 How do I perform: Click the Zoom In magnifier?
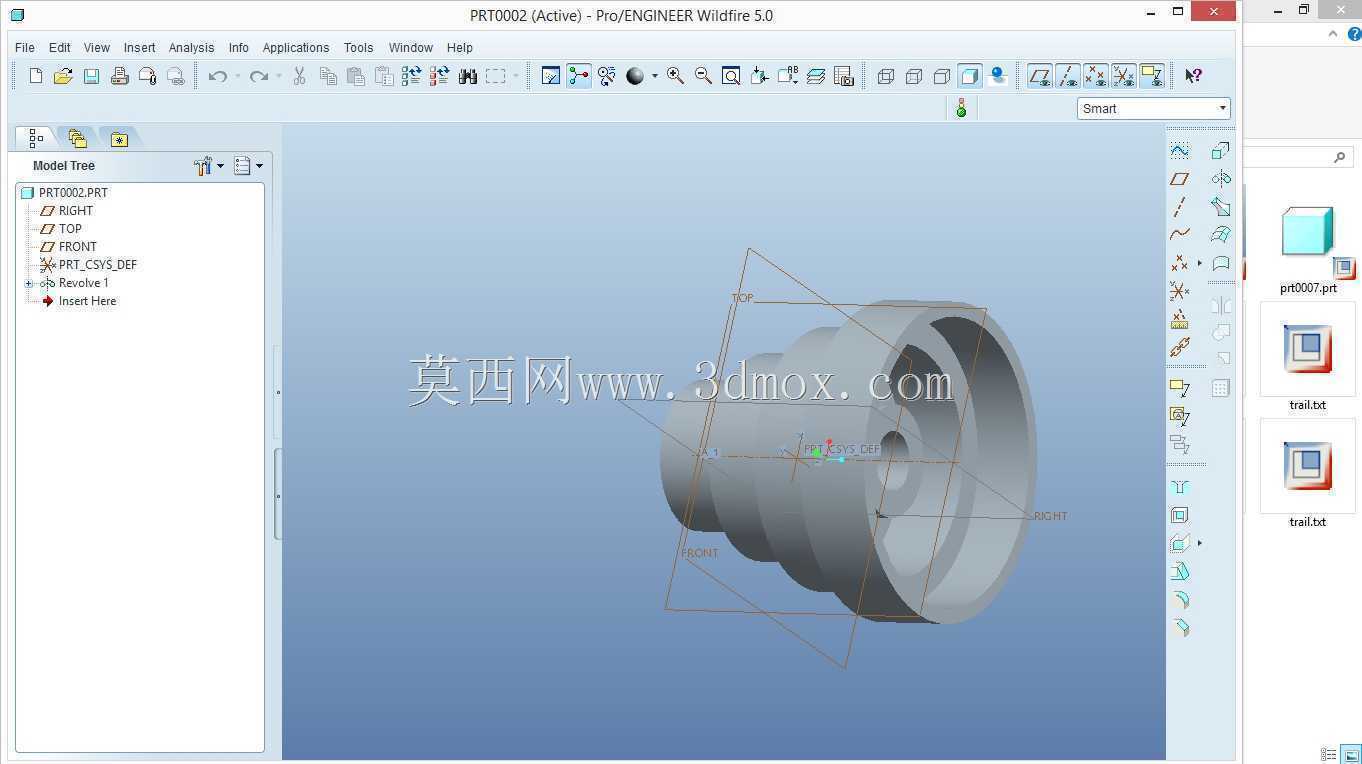pos(675,76)
